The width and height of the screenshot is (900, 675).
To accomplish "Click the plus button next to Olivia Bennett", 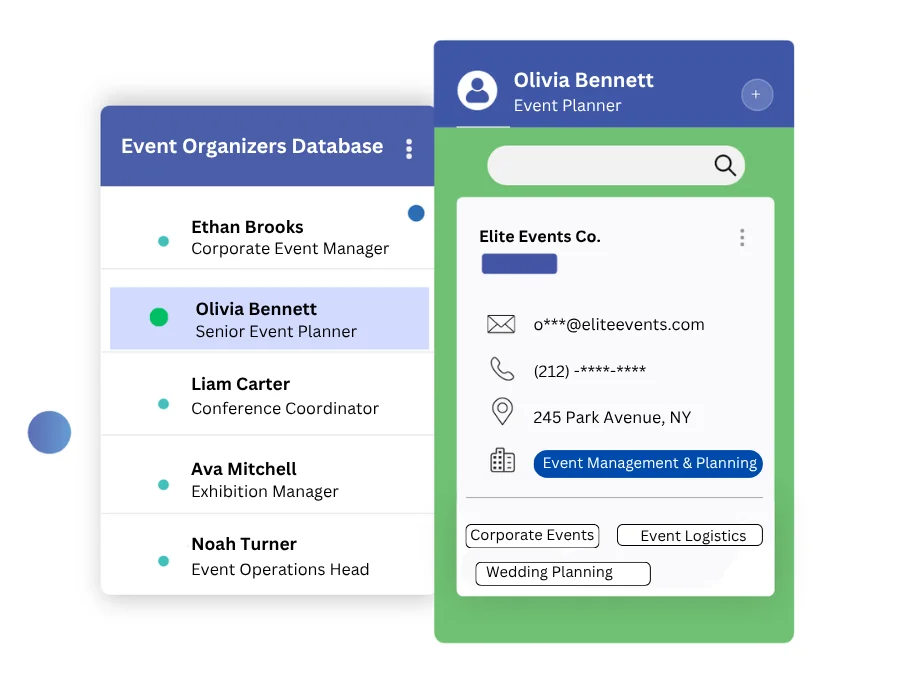I will pyautogui.click(x=757, y=95).
